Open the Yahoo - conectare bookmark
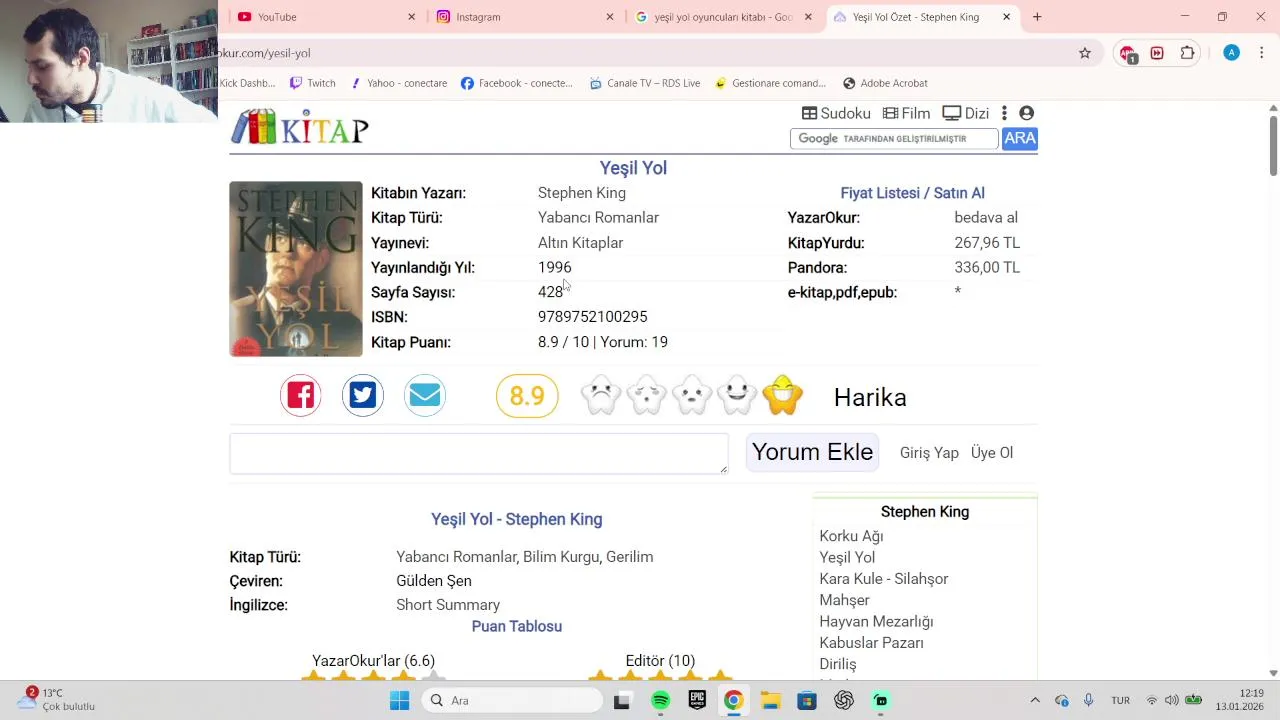Image resolution: width=1280 pixels, height=720 pixels. coord(398,83)
